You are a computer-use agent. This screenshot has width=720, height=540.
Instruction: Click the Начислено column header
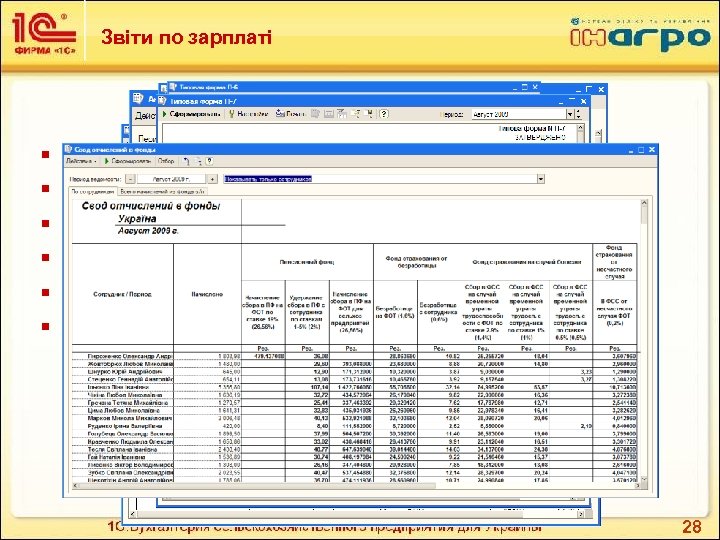pyautogui.click(x=207, y=294)
